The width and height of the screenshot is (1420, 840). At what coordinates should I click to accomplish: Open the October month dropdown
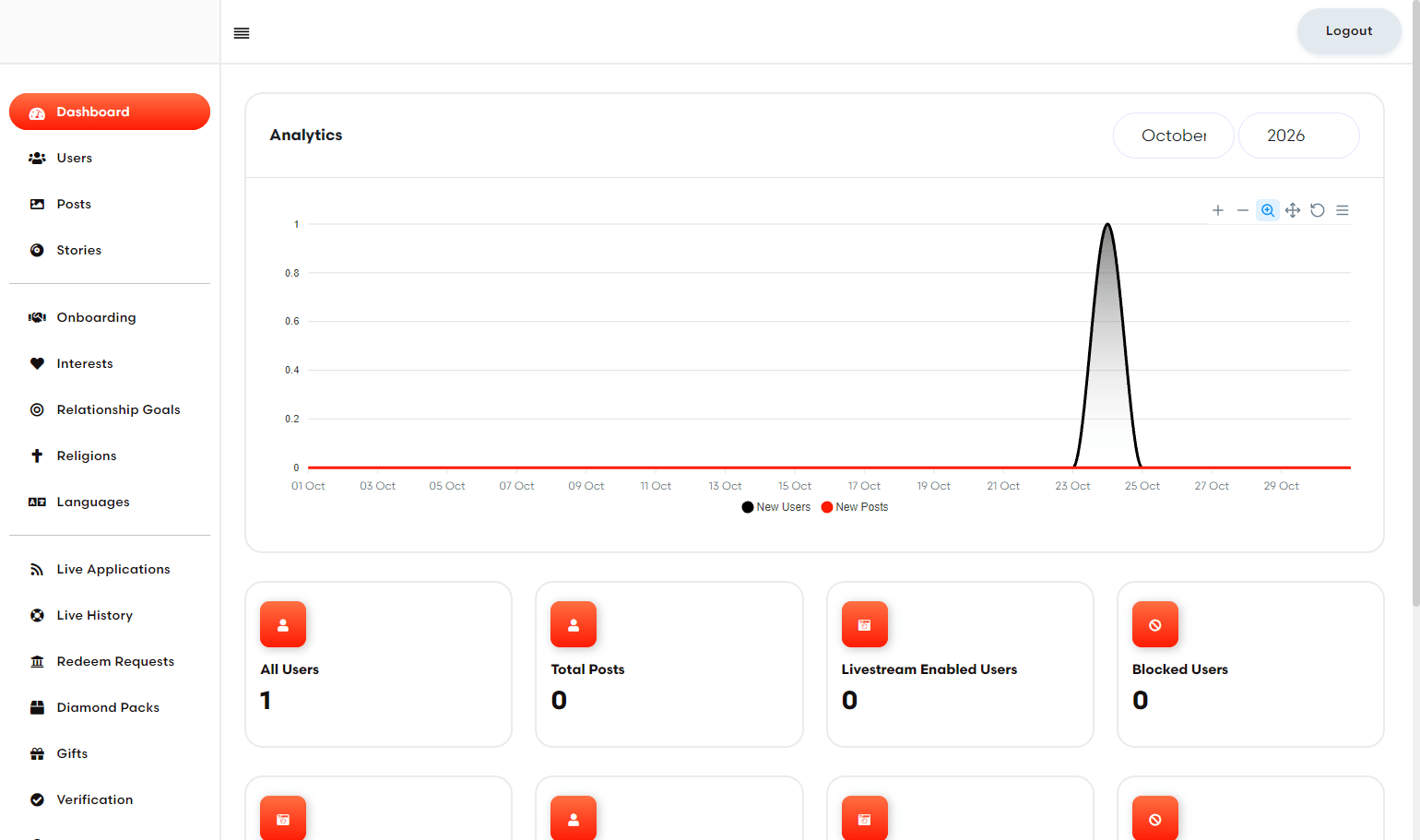1174,136
